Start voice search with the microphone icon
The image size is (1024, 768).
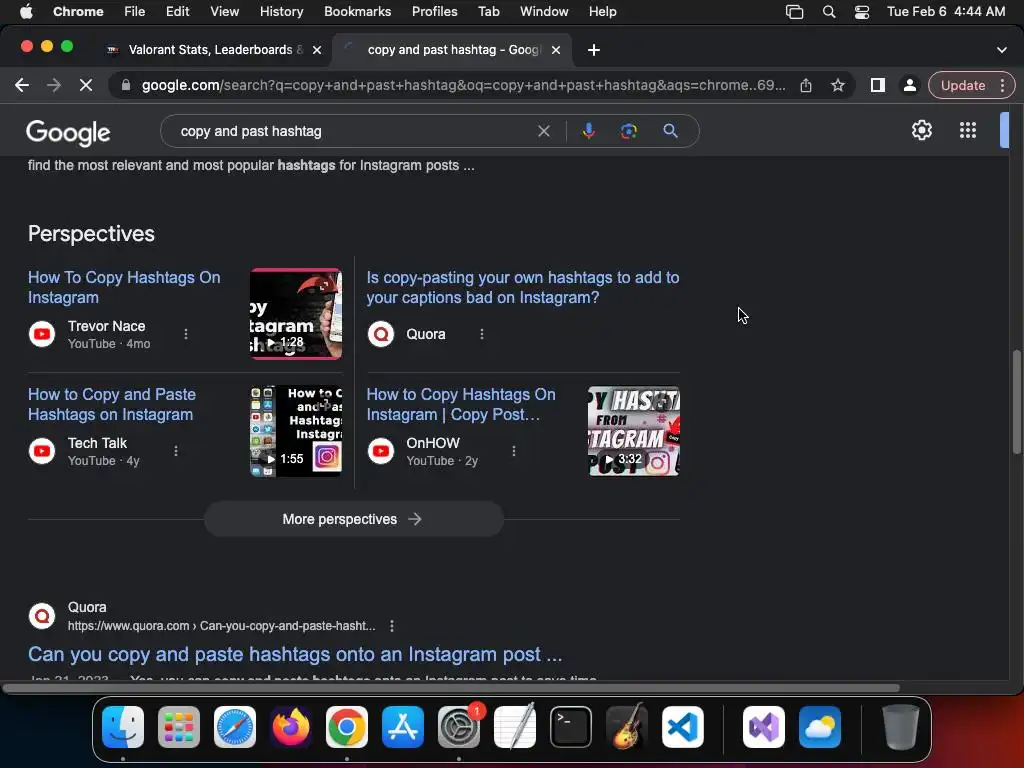[588, 131]
